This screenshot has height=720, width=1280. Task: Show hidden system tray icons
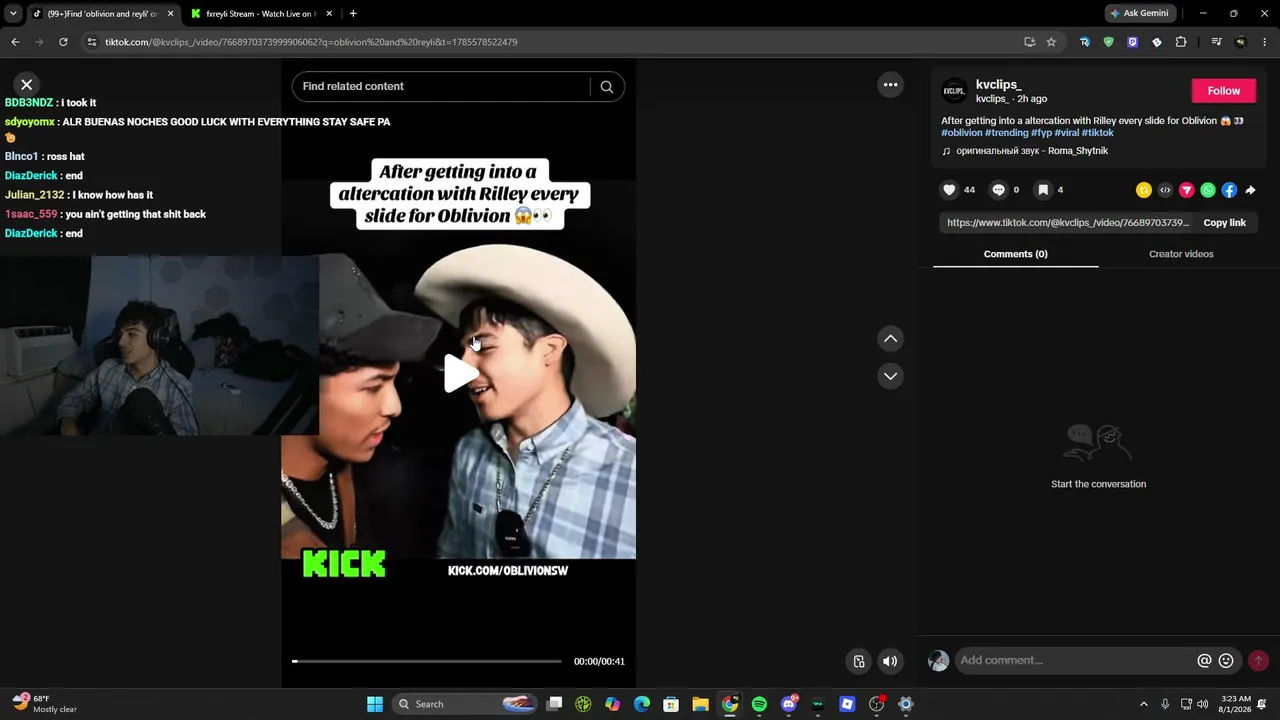1144,704
